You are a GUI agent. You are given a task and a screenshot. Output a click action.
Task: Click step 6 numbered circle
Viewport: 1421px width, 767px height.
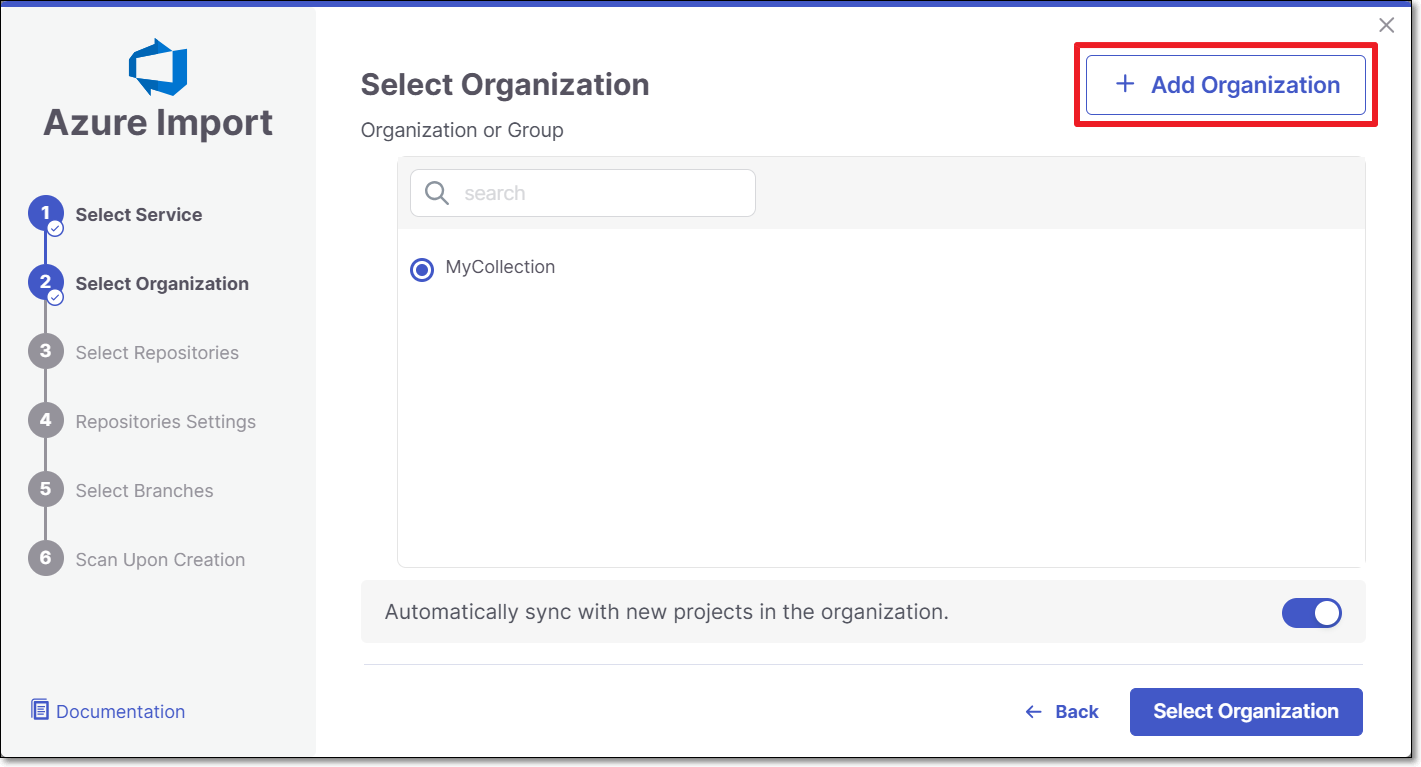pos(45,559)
